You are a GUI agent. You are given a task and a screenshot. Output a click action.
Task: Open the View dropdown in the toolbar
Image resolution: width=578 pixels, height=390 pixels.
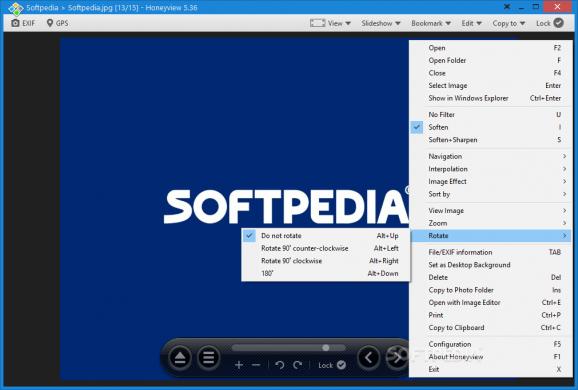[339, 23]
